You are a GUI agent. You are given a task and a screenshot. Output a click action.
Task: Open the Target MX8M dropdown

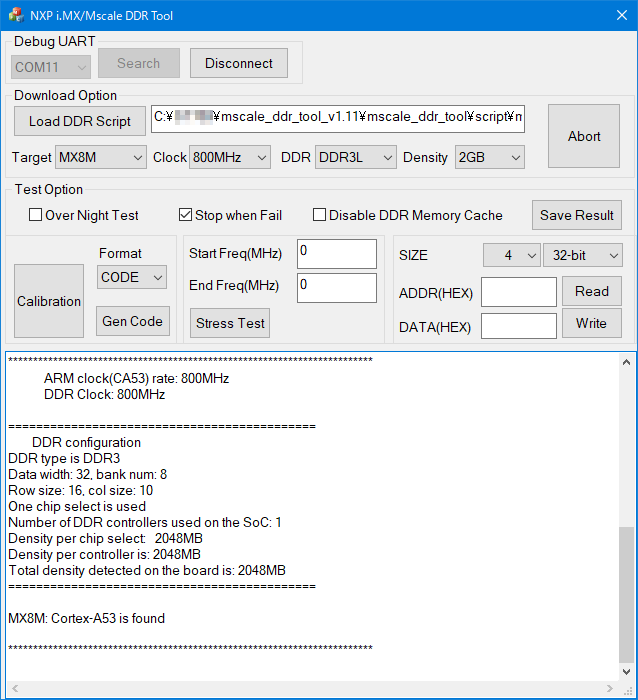pos(101,157)
